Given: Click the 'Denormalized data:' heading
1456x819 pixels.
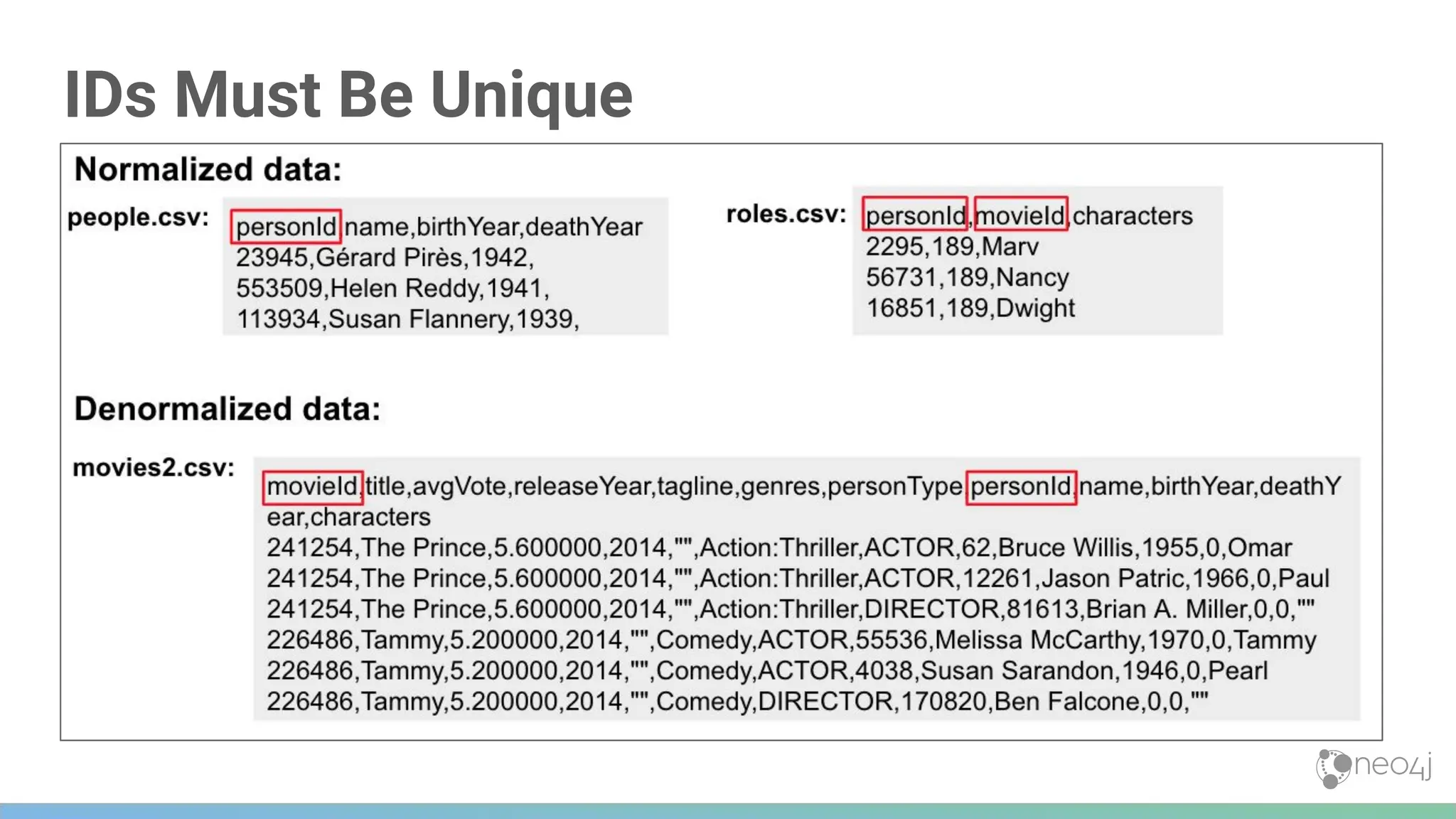Looking at the screenshot, I should tap(227, 409).
